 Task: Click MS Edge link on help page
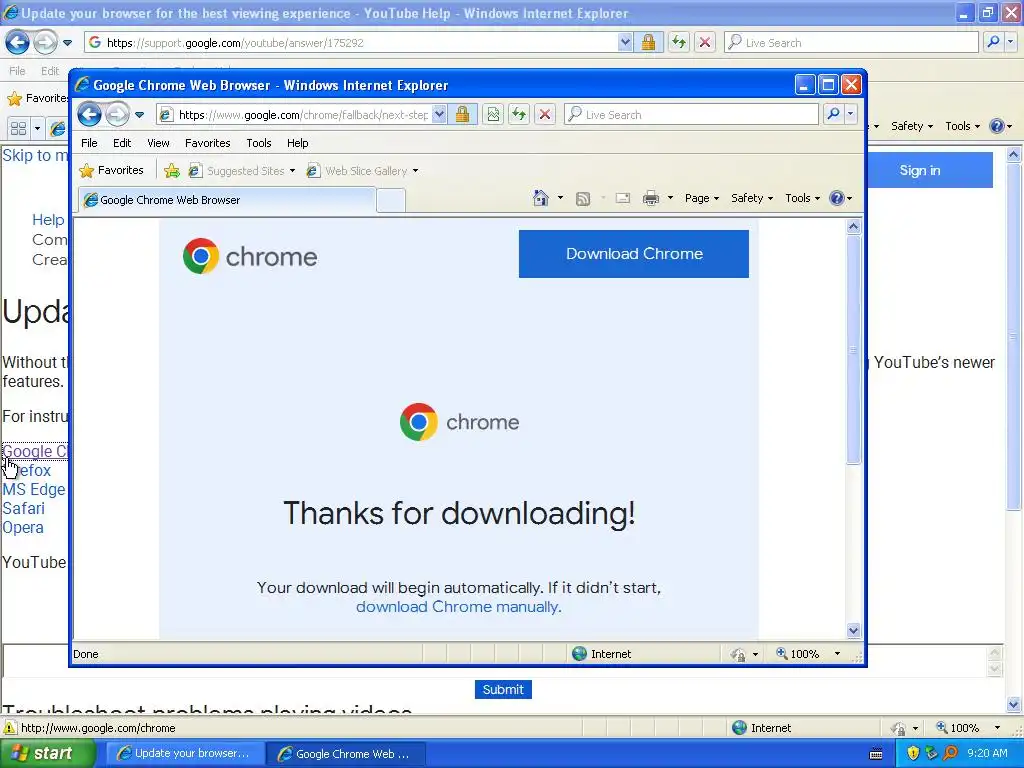point(34,490)
